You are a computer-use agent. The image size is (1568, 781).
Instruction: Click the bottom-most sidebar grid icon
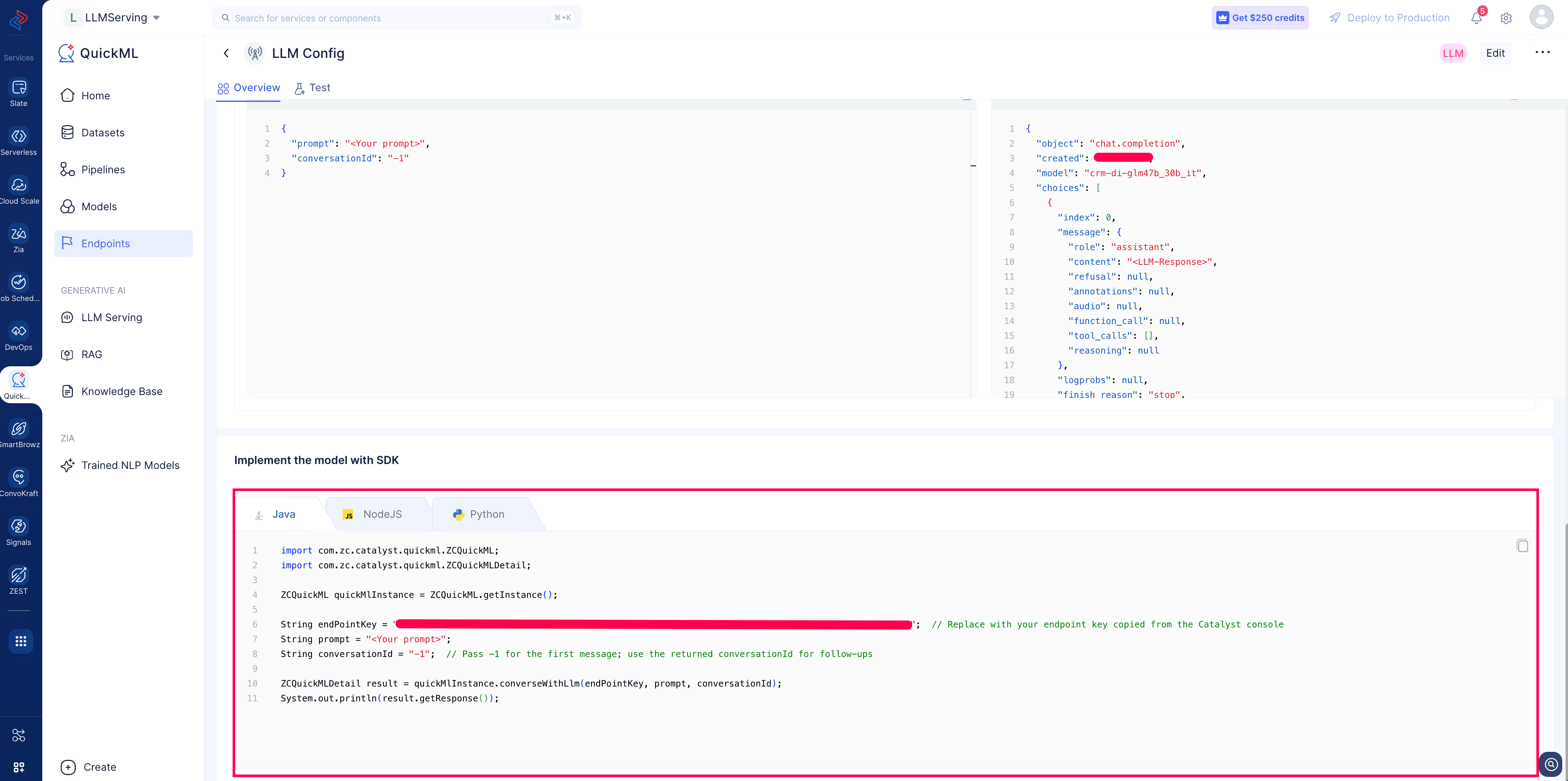(x=19, y=767)
